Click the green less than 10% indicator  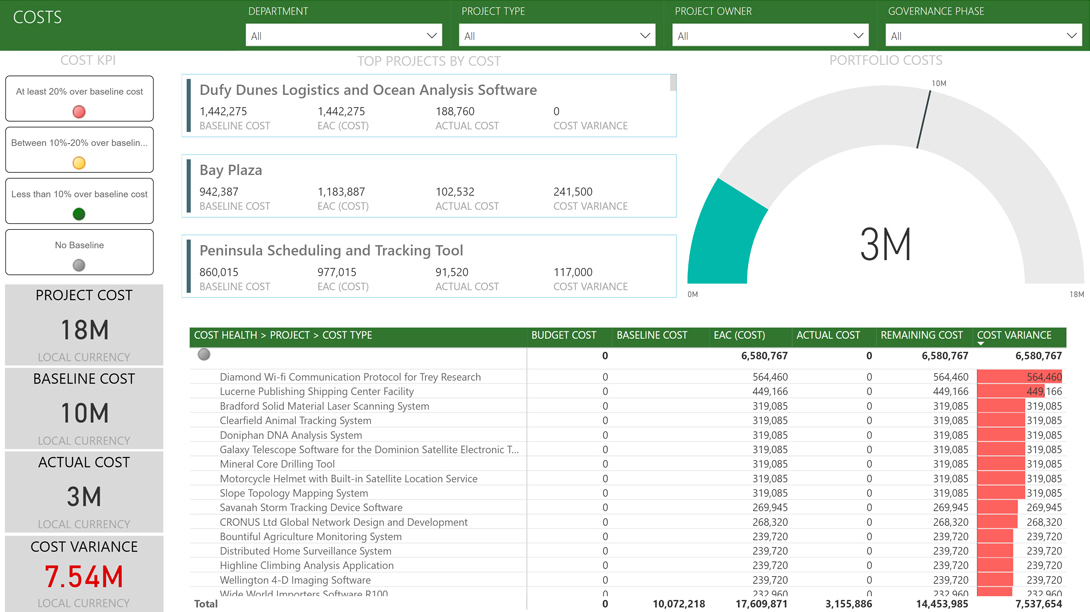[x=79, y=214]
